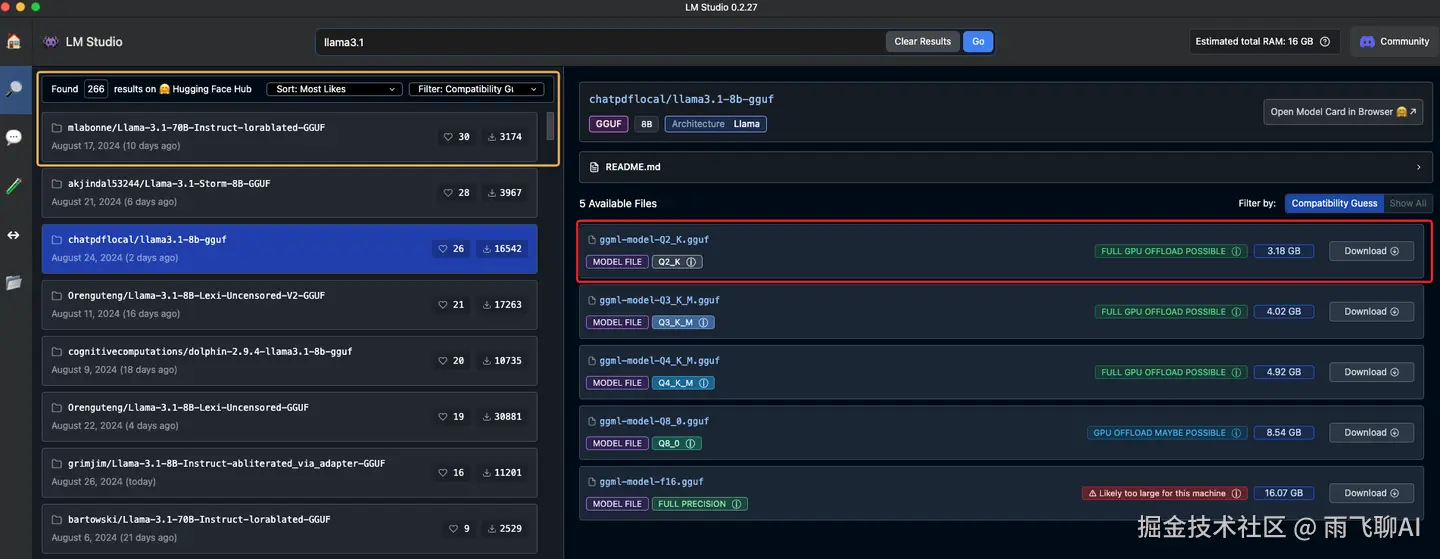1440x559 pixels.
Task: Expand the README.md section
Action: coord(1004,167)
